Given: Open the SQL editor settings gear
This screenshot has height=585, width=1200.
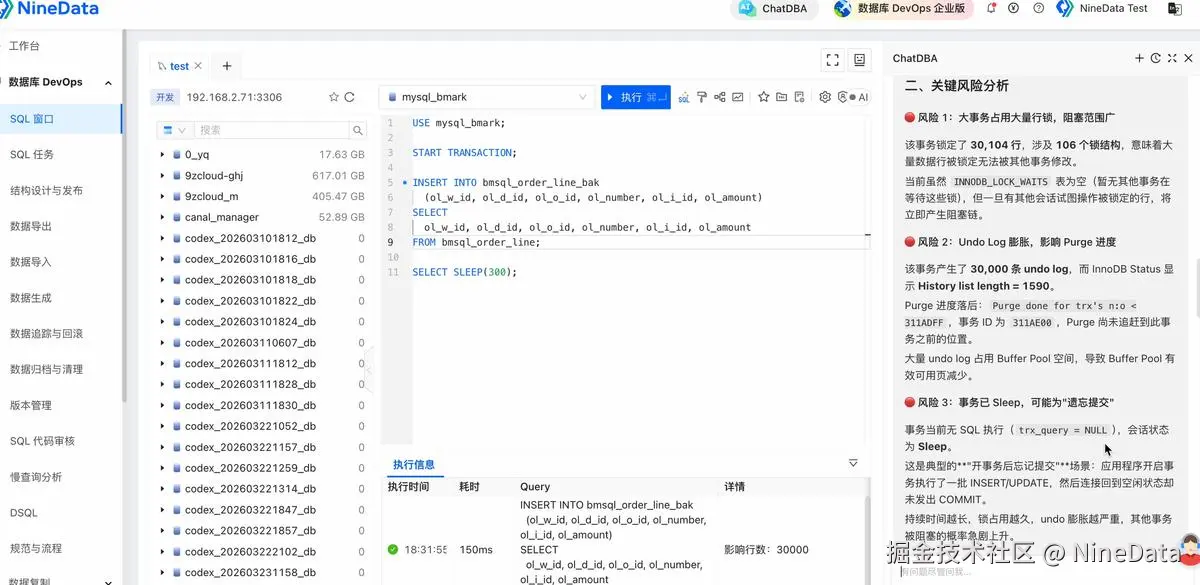Looking at the screenshot, I should (825, 97).
